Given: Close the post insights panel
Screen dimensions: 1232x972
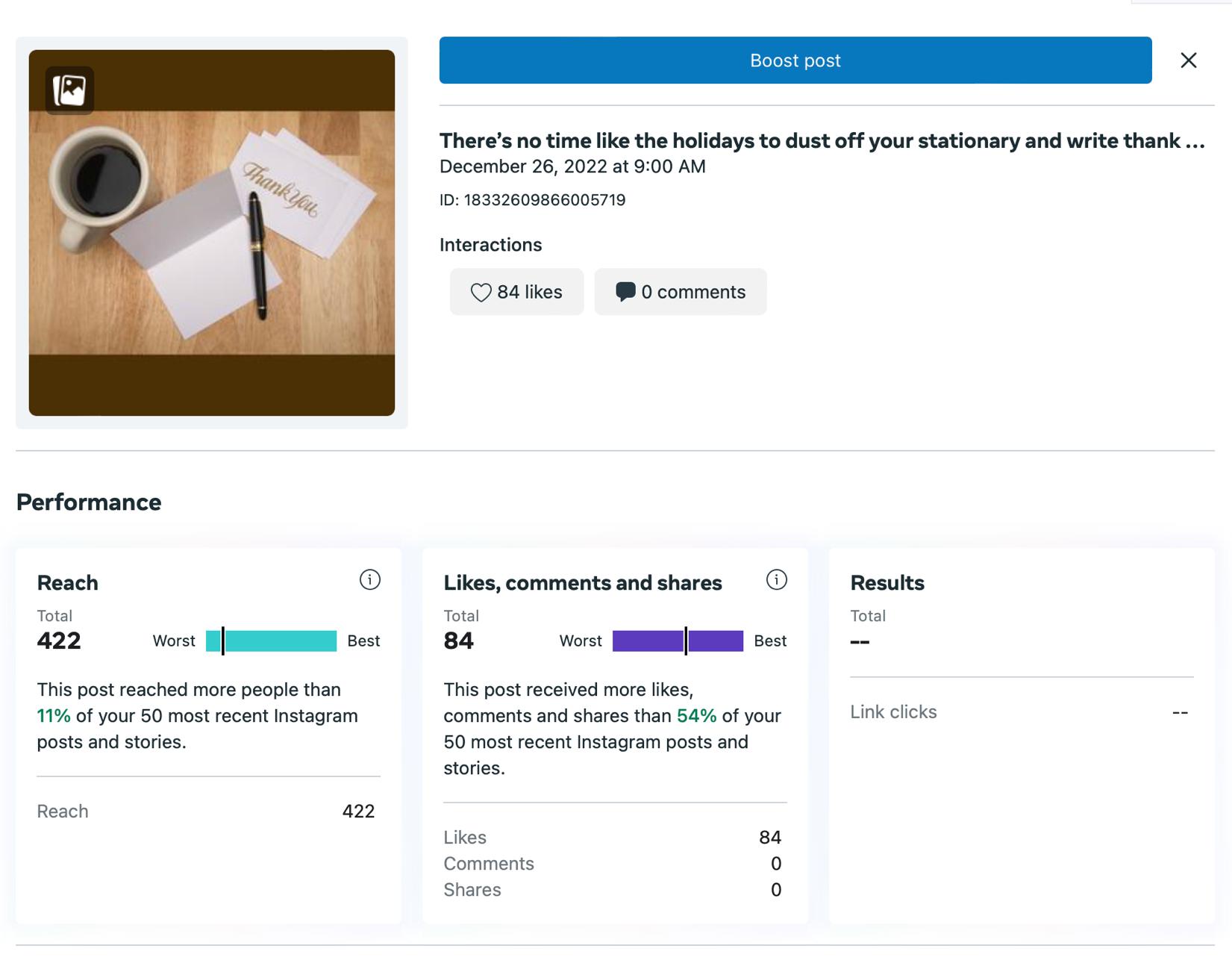Looking at the screenshot, I should coord(1188,60).
